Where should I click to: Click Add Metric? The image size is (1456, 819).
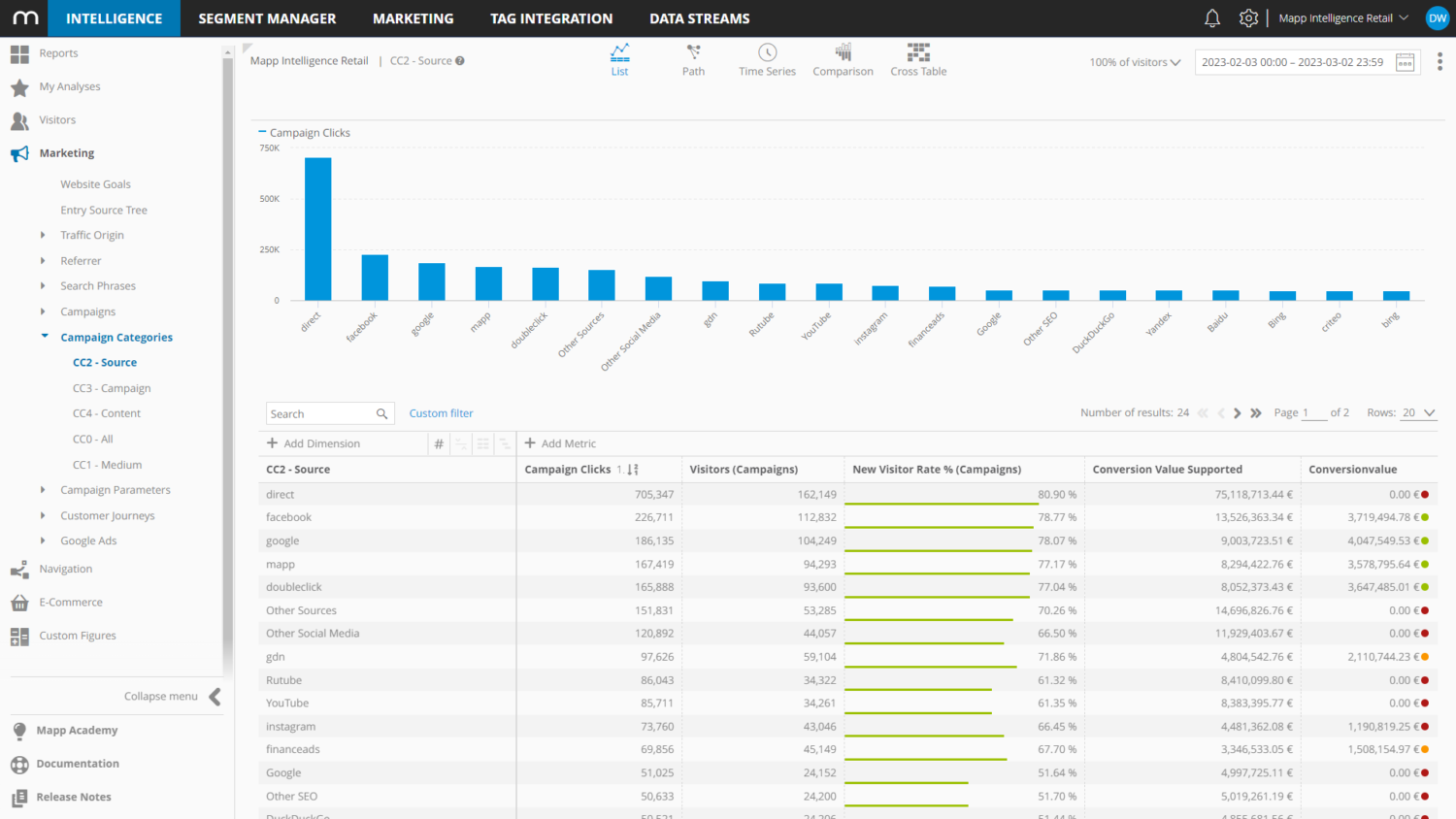pyautogui.click(x=560, y=443)
